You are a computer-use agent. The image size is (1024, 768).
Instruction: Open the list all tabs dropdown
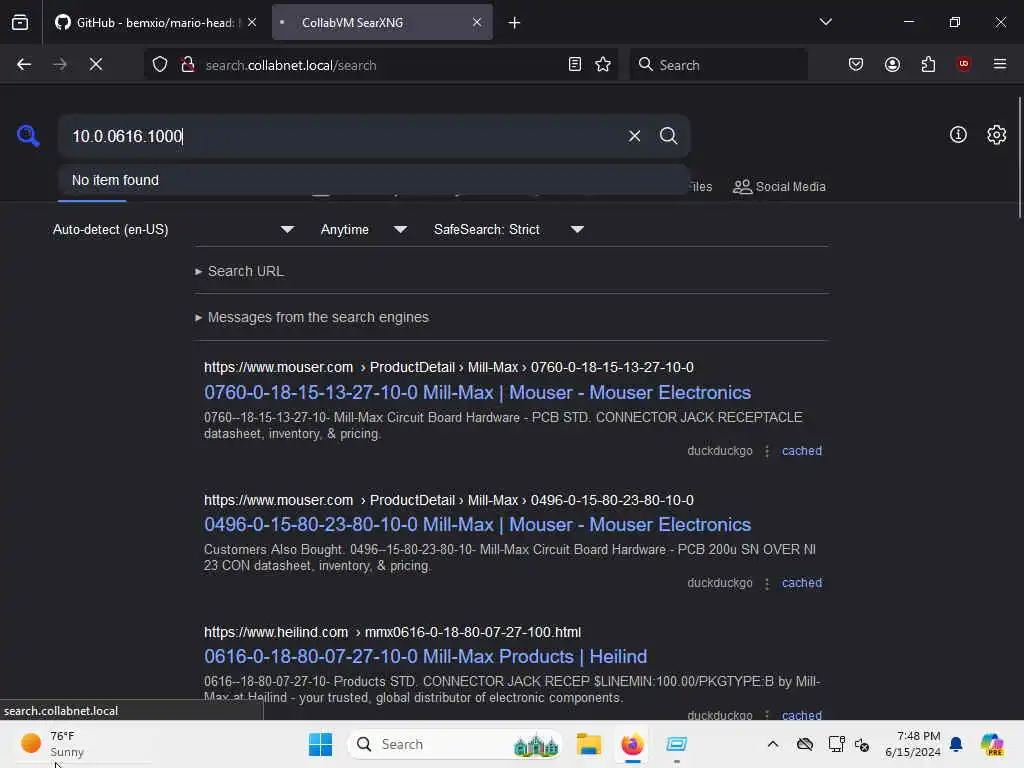825,22
